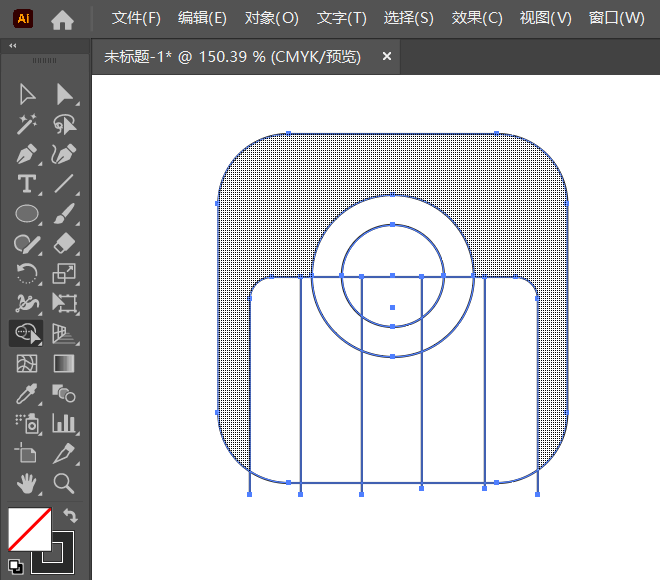660x580 pixels.
Task: Choose the Eyedropper tool
Action: 27,393
